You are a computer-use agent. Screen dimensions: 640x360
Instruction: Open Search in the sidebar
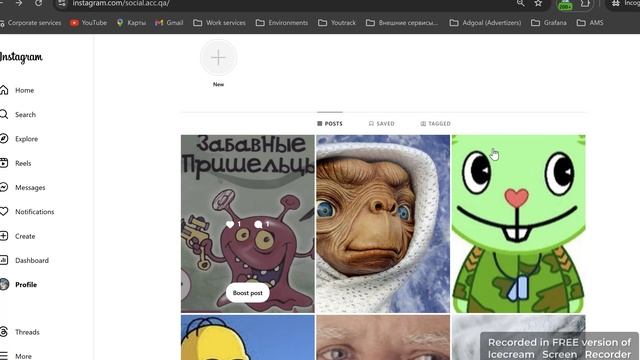click(18, 115)
